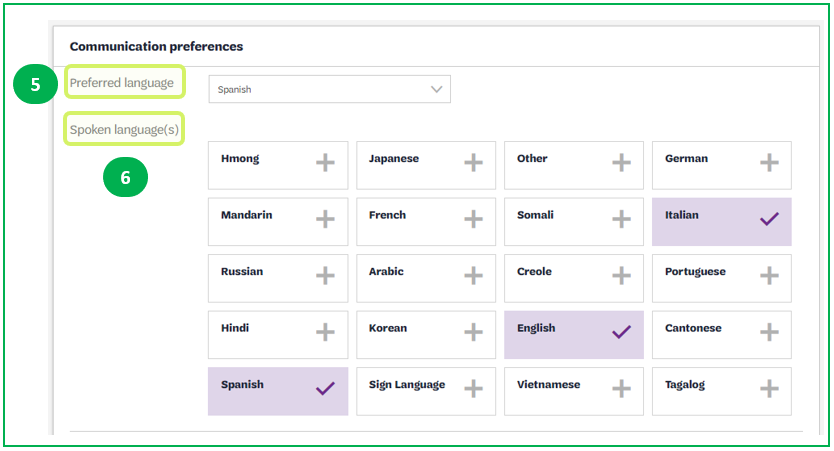Click the Spoken language(s) label

point(124,129)
